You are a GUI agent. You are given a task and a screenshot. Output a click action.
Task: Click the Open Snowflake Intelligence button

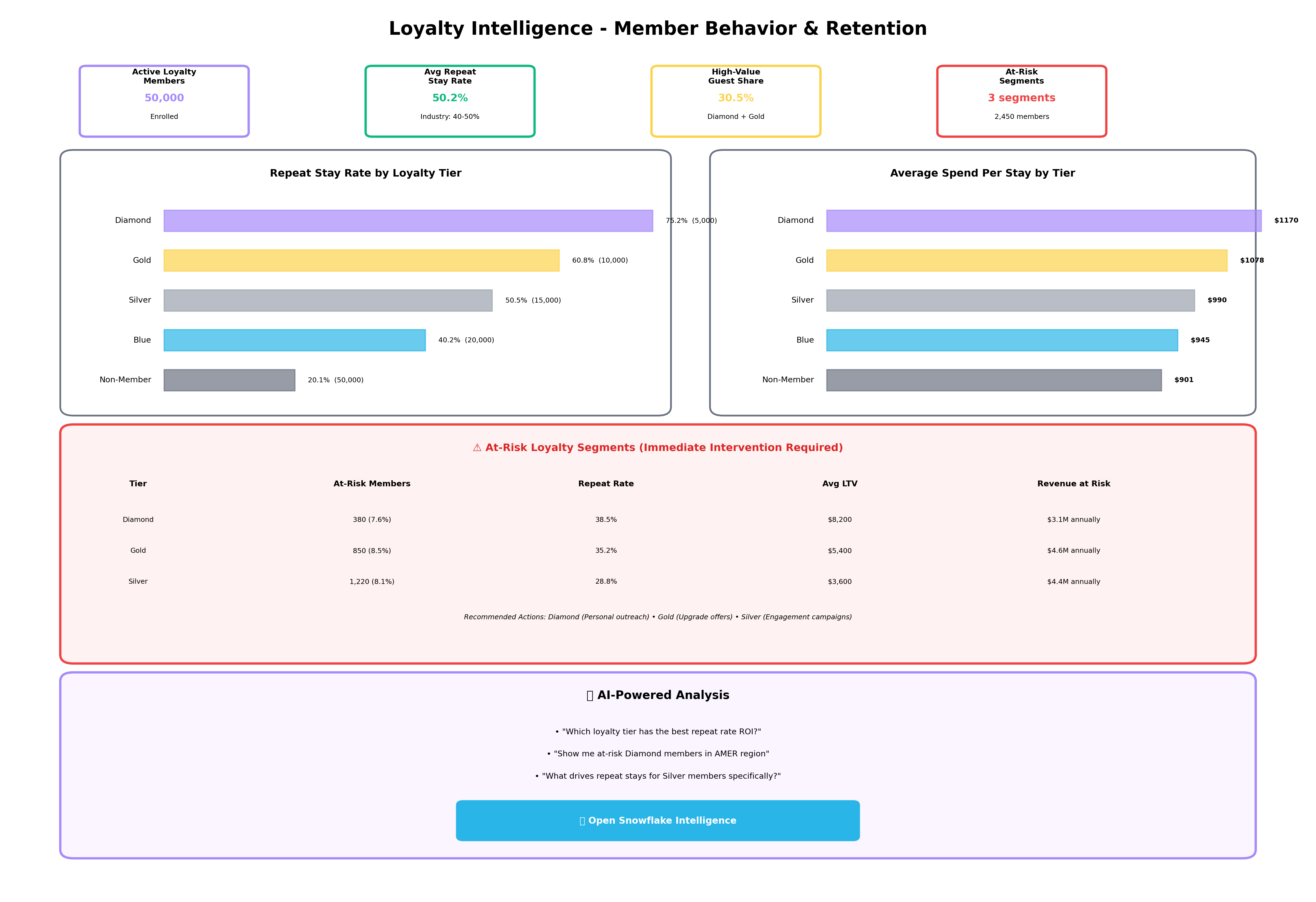pyautogui.click(x=657, y=820)
